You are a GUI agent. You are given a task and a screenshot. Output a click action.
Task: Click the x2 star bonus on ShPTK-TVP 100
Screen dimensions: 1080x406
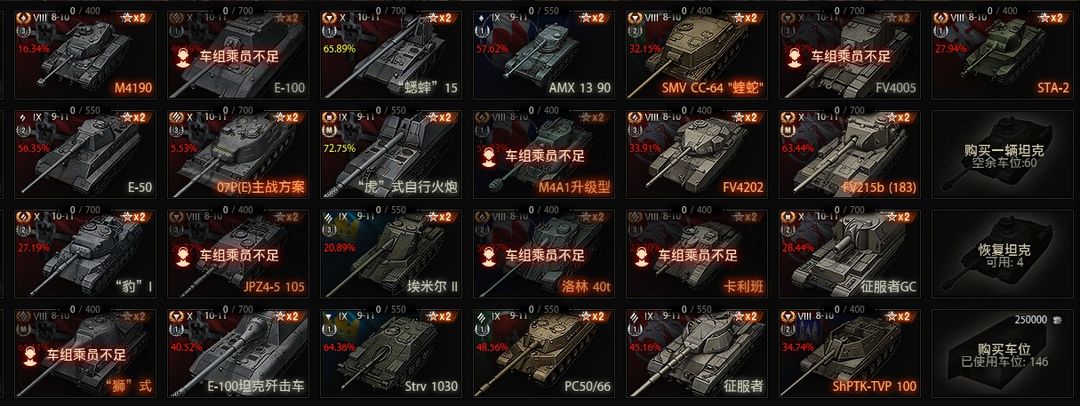click(x=900, y=316)
